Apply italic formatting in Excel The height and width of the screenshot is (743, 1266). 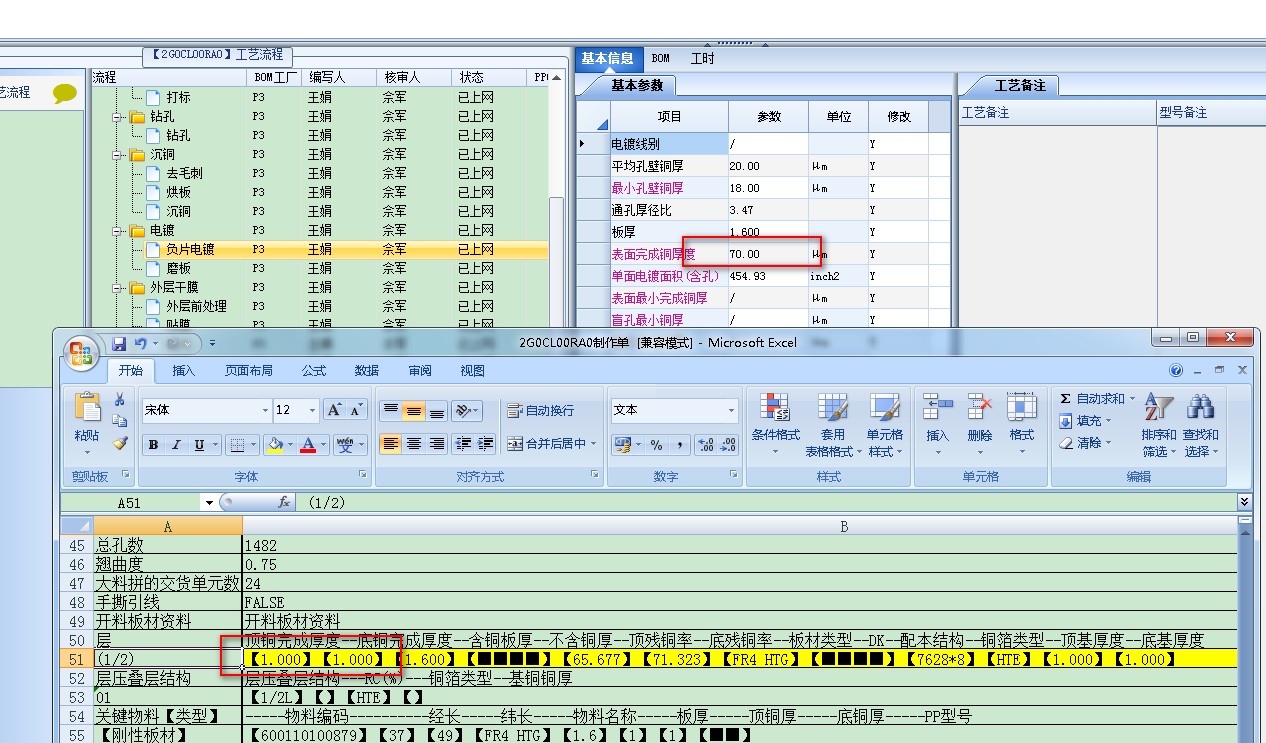tap(176, 445)
